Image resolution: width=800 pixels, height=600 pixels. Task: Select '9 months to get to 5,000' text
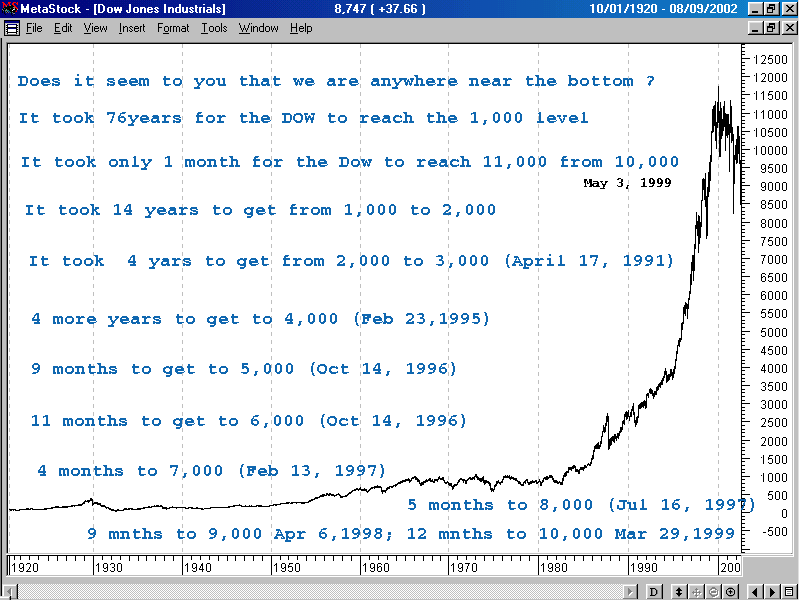pos(244,369)
